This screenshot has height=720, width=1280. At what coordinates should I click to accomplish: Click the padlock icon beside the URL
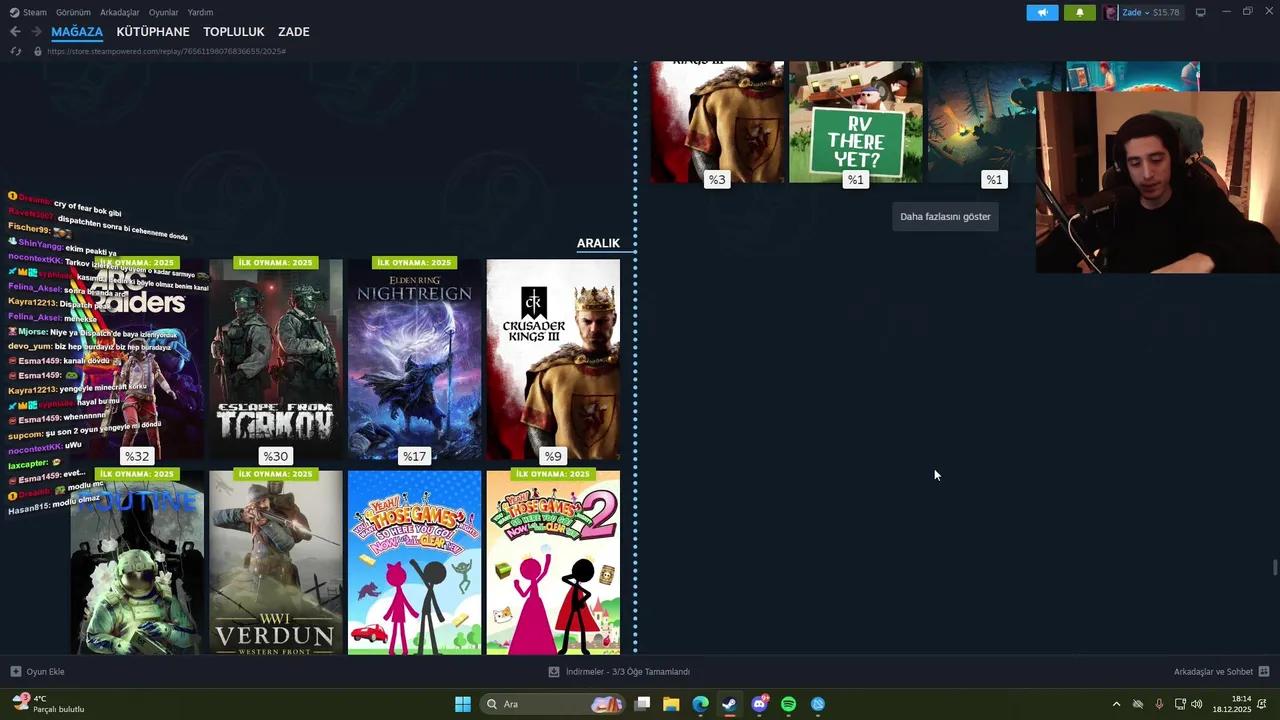pyautogui.click(x=38, y=51)
